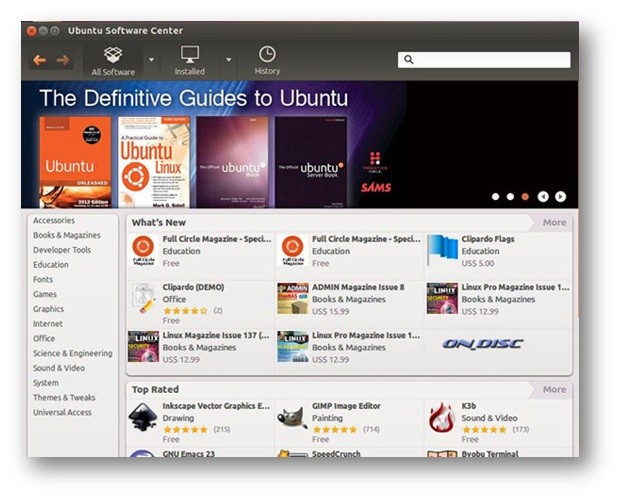
Task: Select the second banner page dot
Action: click(511, 196)
